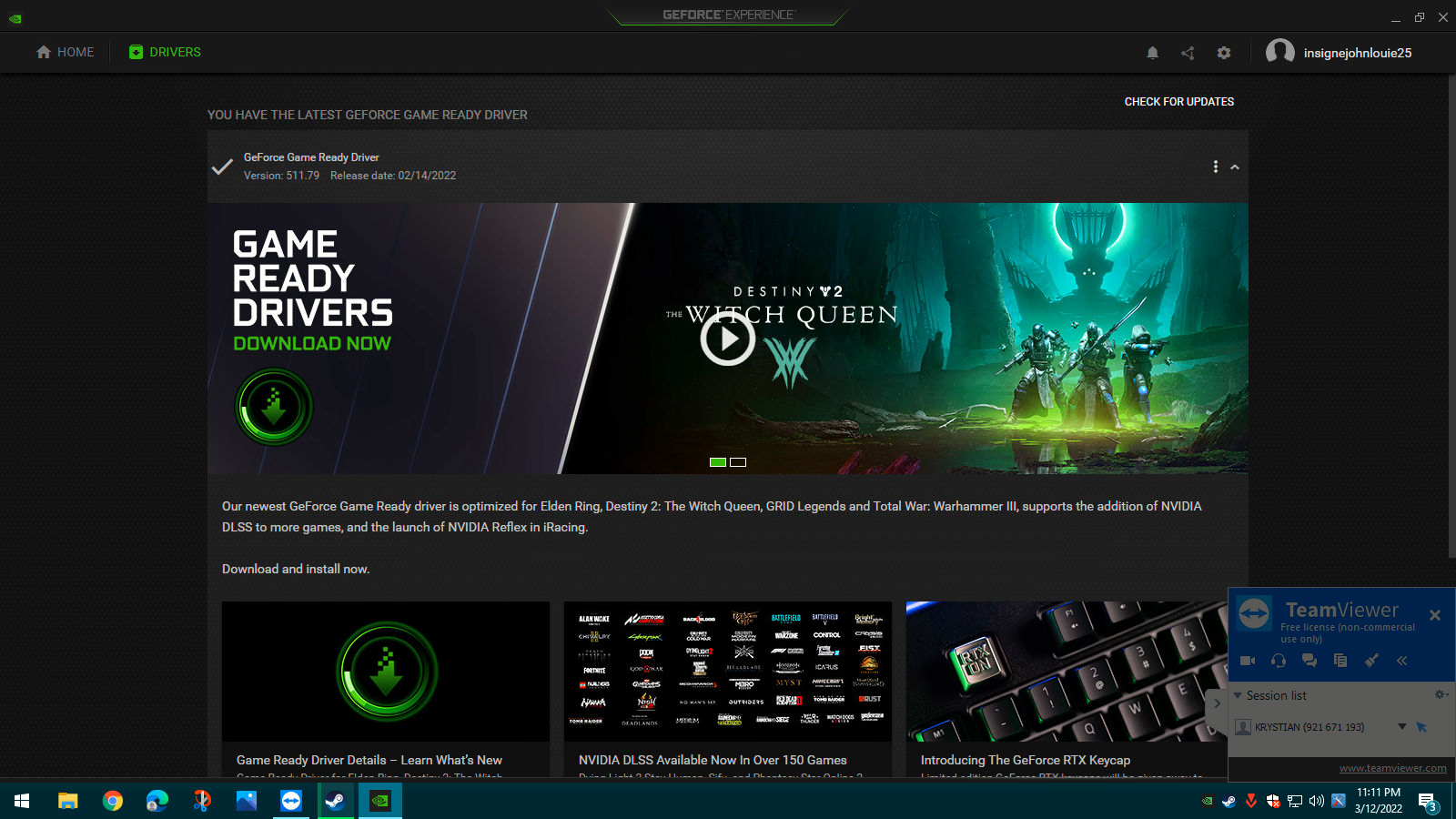
Task: Open driver more options three-dot menu
Action: pos(1215,167)
